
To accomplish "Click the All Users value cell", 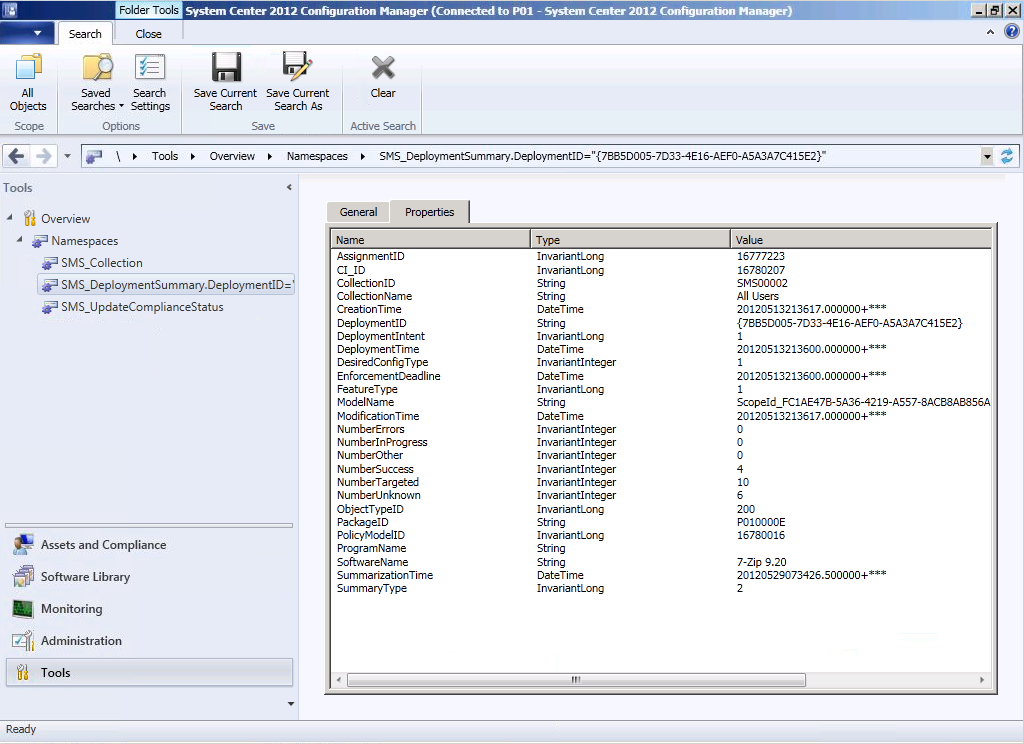I will (758, 296).
